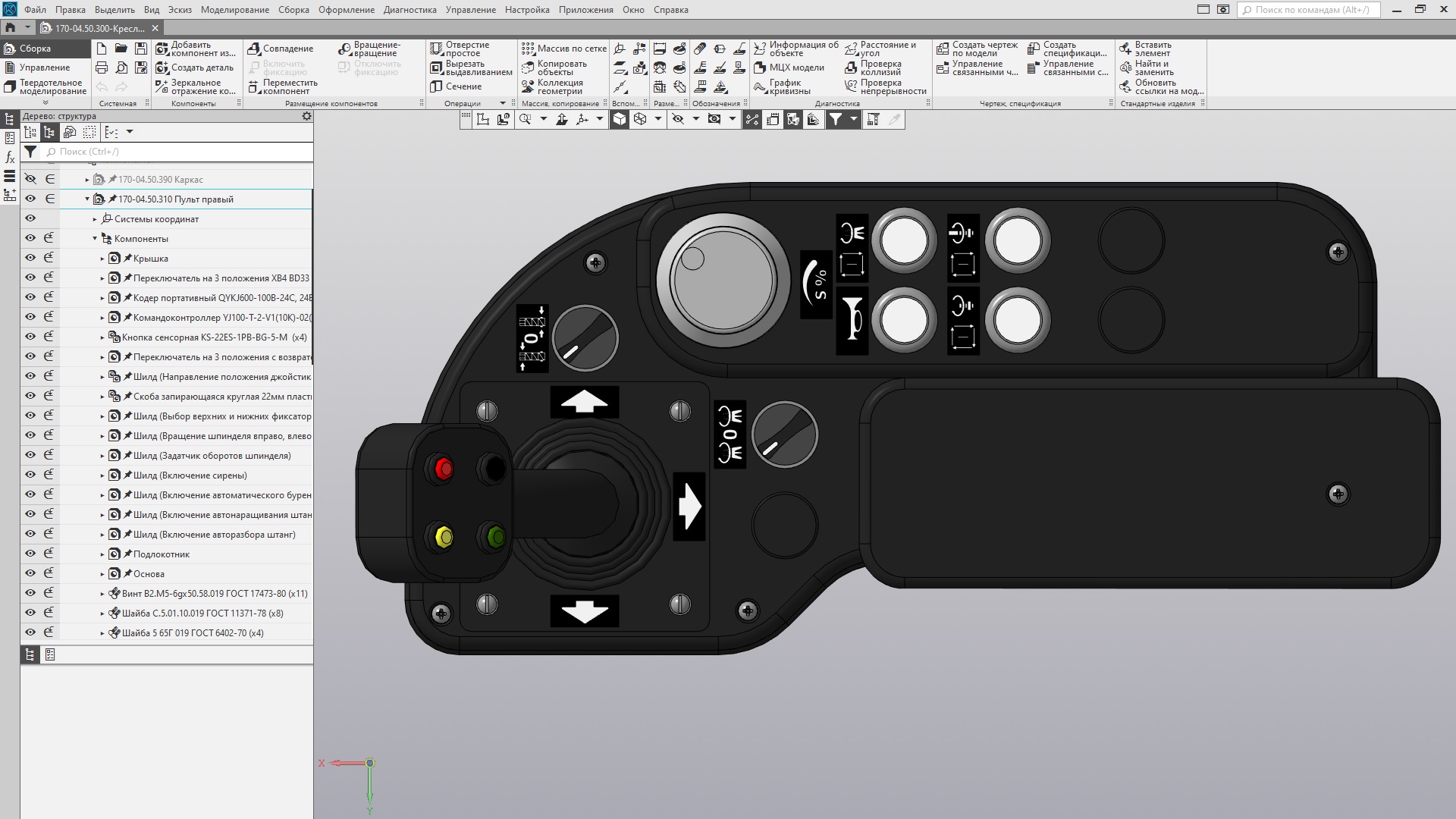
Task: Click the Save floppy disk icon
Action: 141,49
